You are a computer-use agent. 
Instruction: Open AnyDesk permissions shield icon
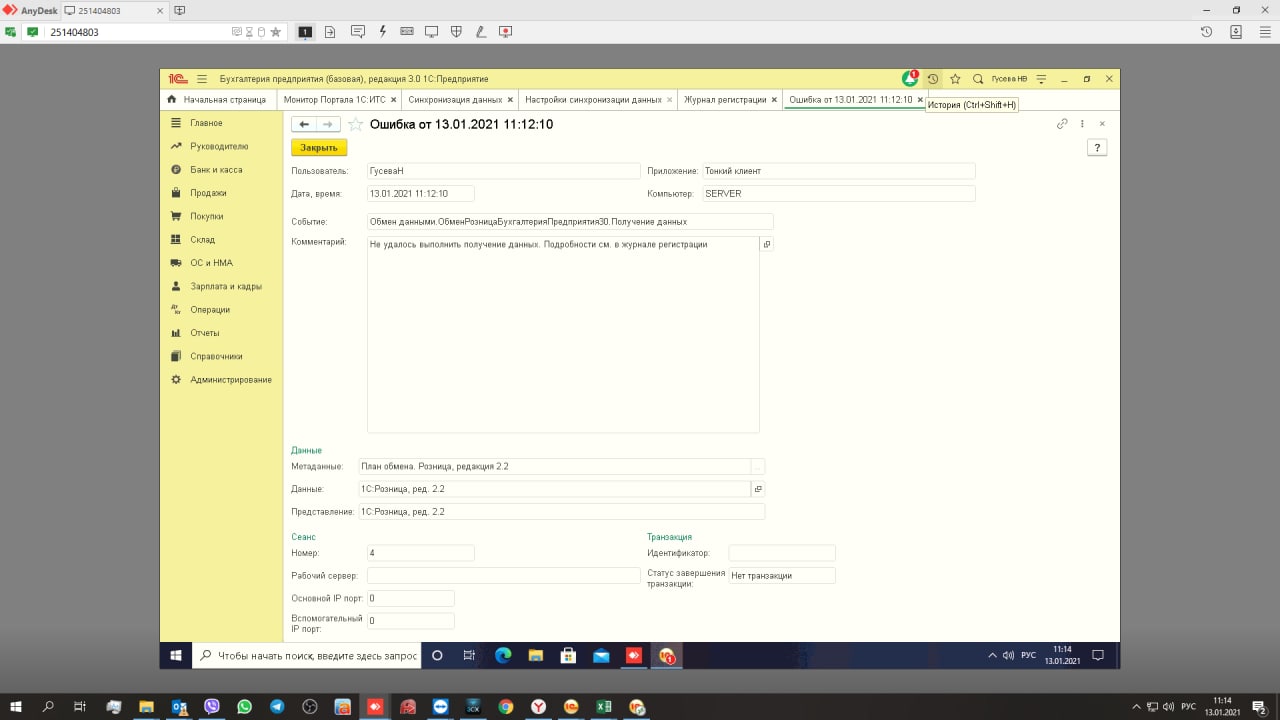(x=456, y=32)
